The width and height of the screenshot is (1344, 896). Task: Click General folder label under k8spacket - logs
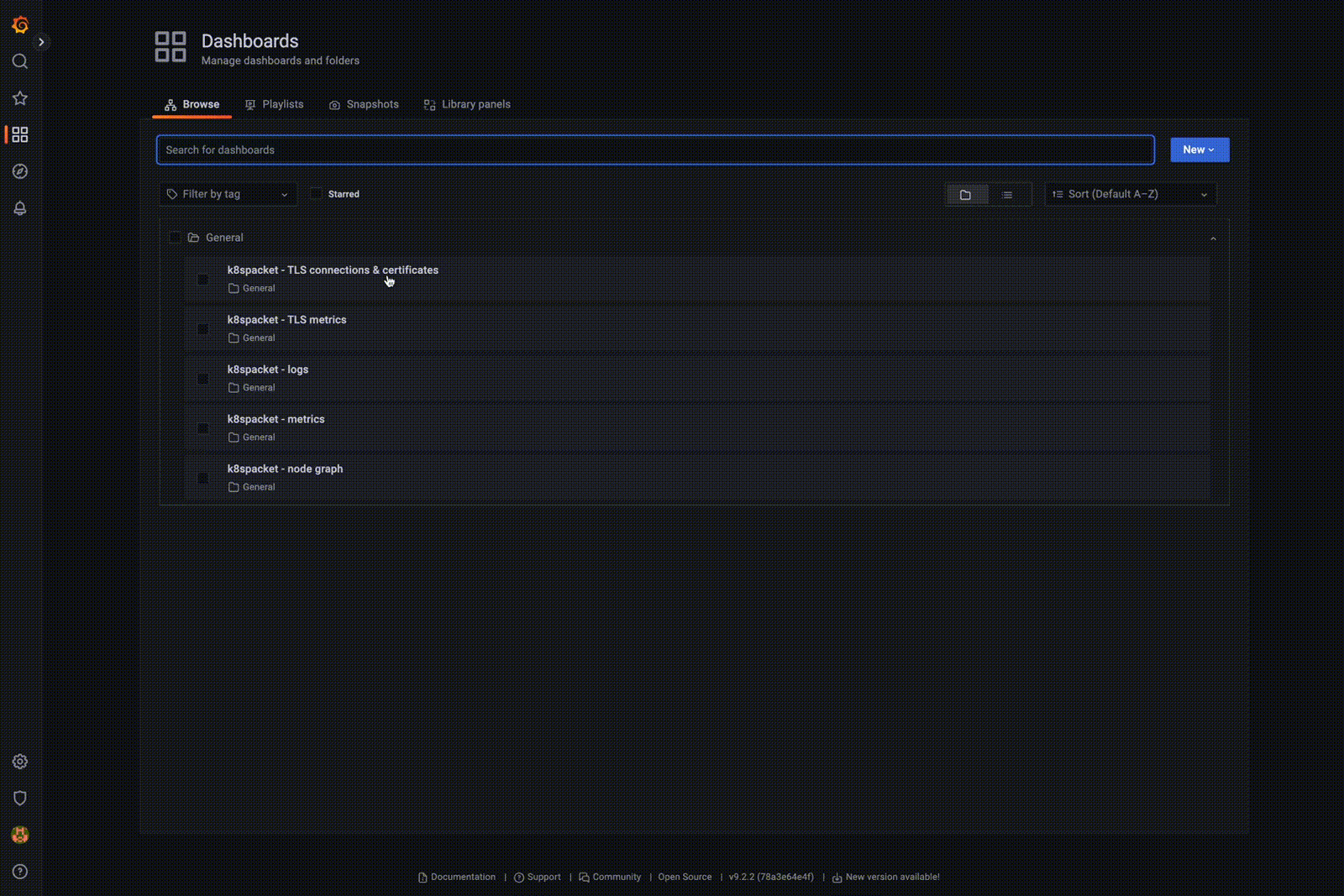[x=252, y=387]
